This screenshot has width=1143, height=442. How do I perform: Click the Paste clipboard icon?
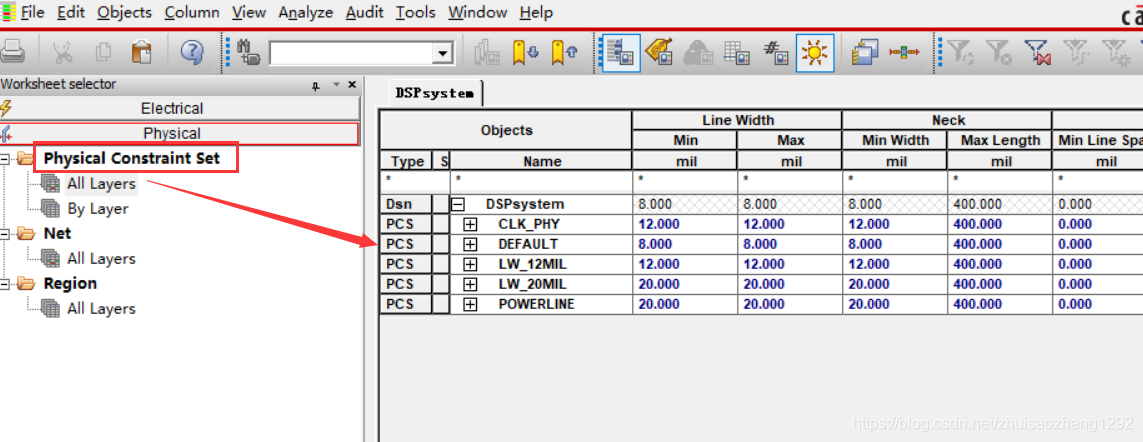point(142,52)
